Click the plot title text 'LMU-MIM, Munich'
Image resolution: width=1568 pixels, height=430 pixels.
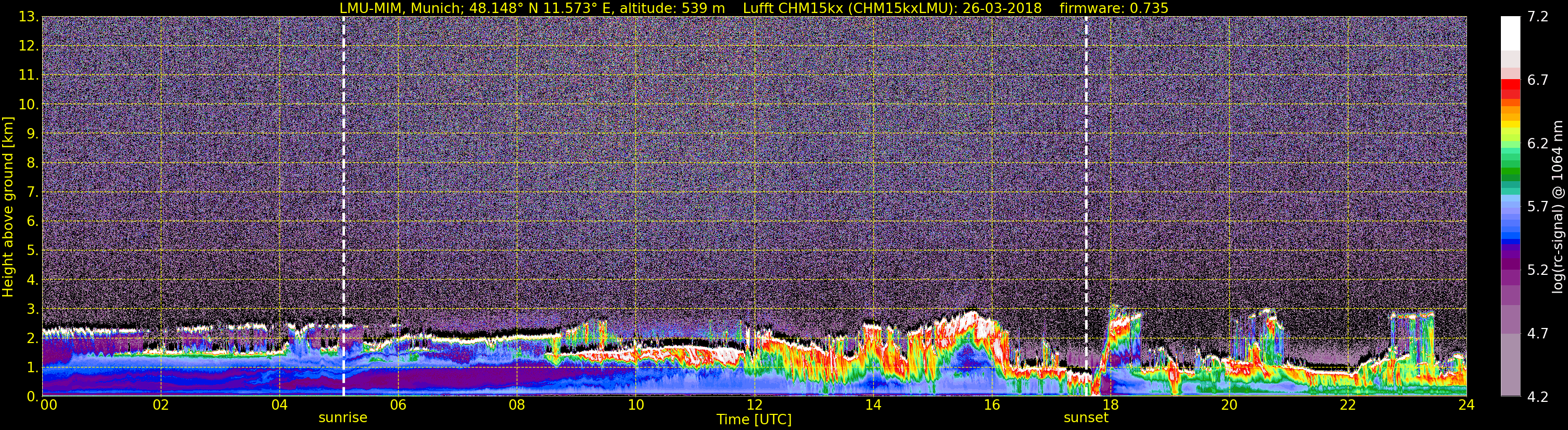point(399,8)
